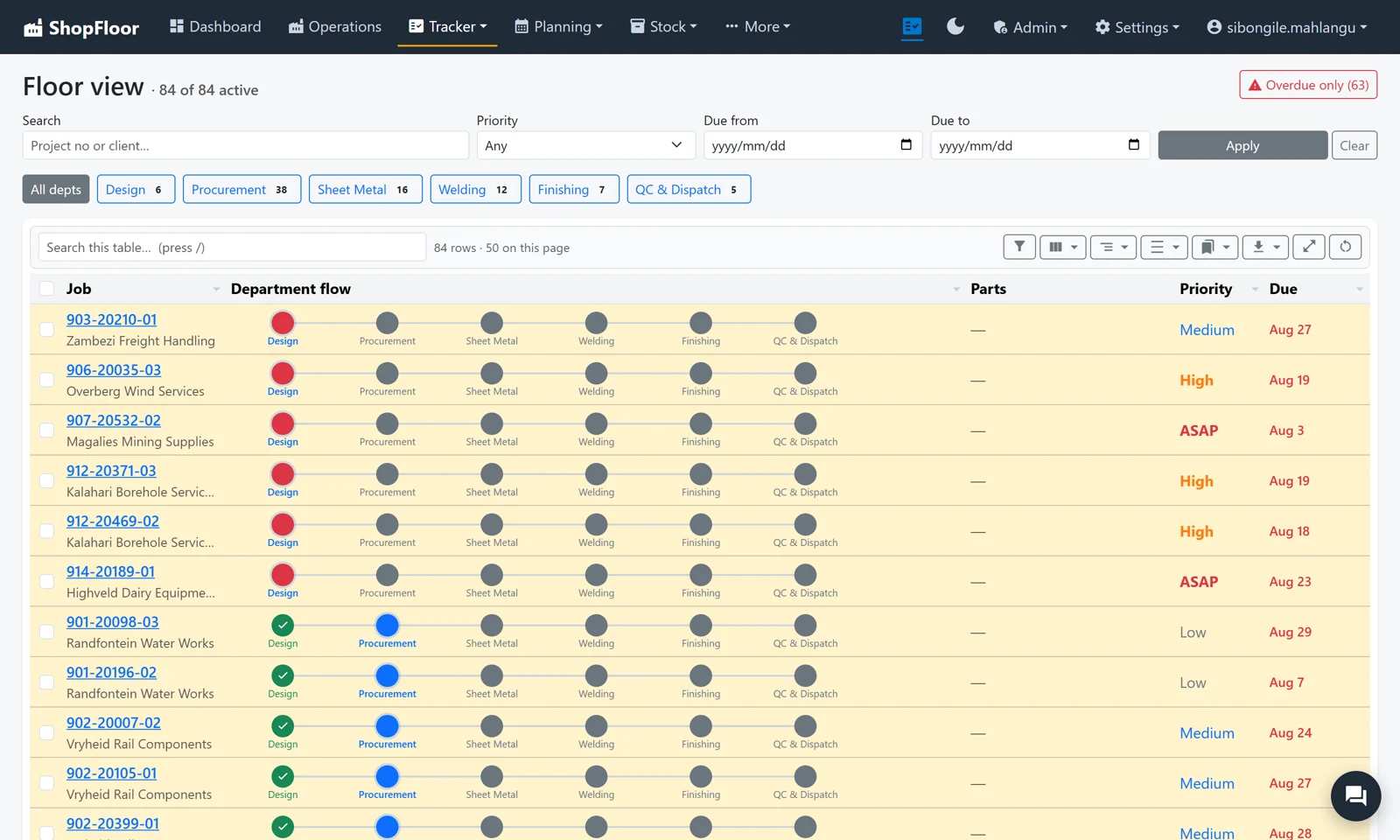This screenshot has width=1400, height=840.
Task: Open the Due to calendar picker icon
Action: 1133,144
